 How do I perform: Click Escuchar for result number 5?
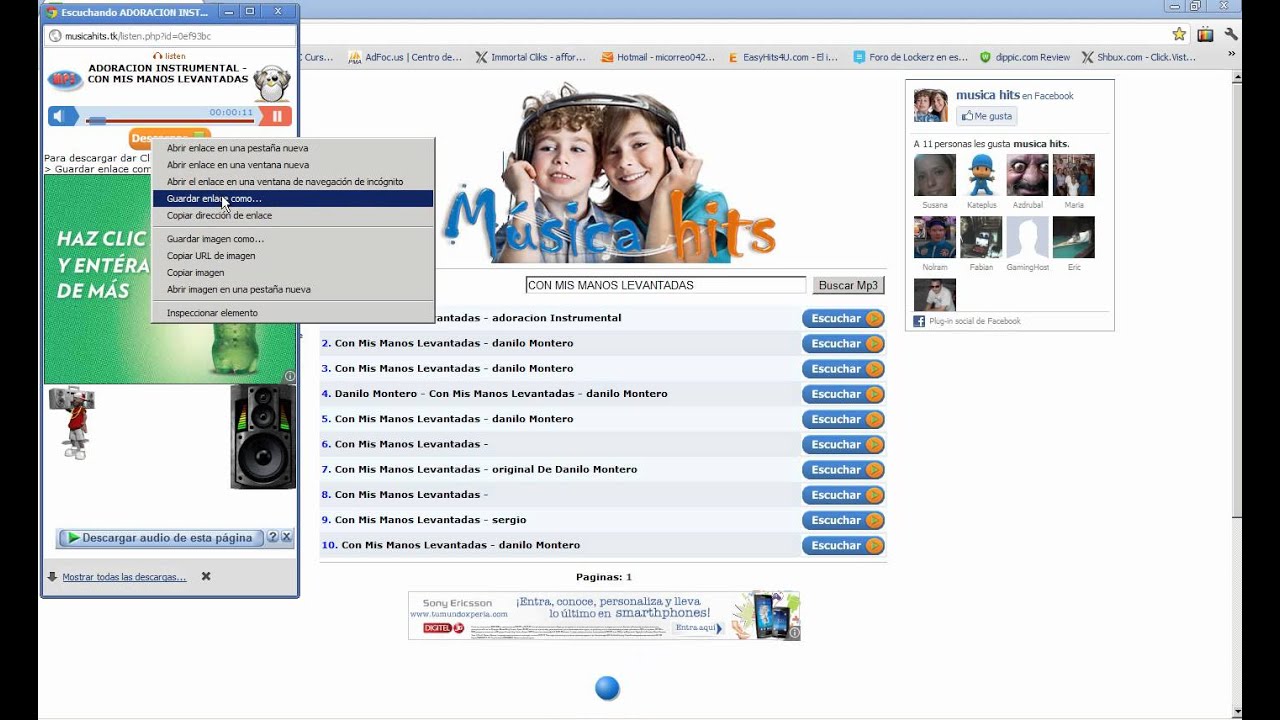[x=843, y=419]
